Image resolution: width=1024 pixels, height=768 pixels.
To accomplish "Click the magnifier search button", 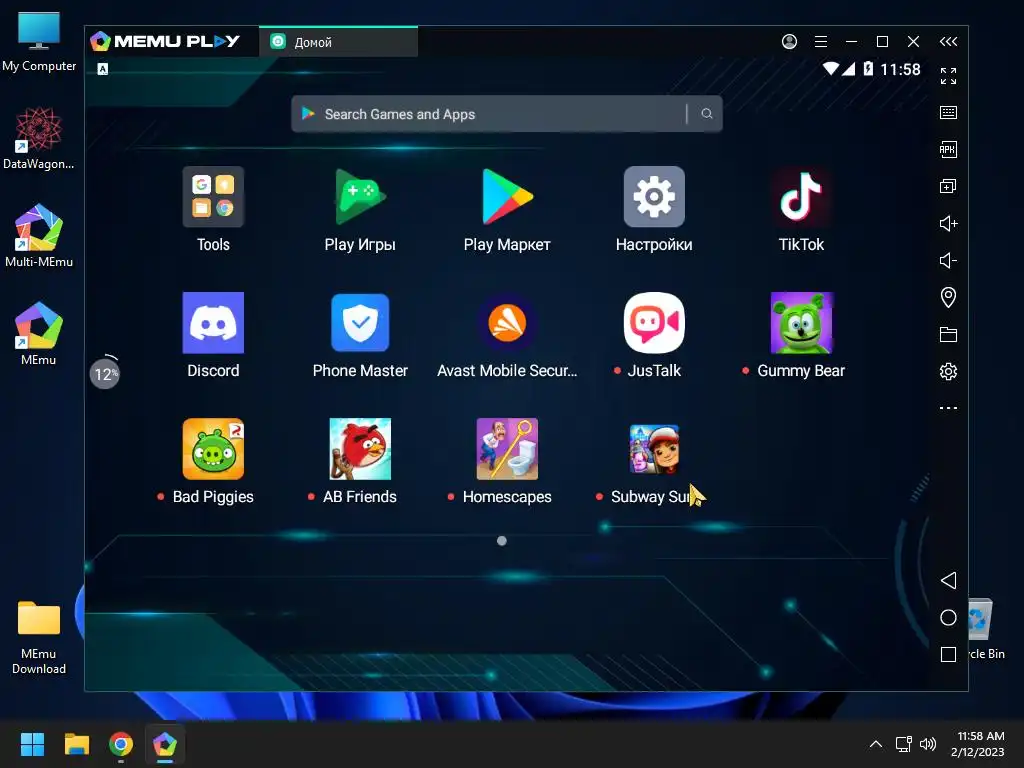I will (x=707, y=114).
